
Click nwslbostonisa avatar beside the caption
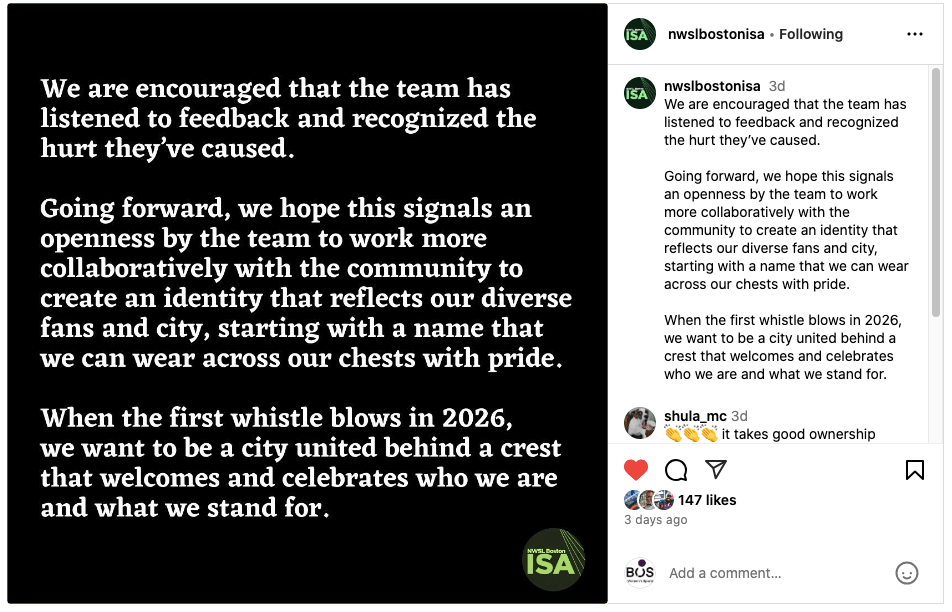point(640,92)
